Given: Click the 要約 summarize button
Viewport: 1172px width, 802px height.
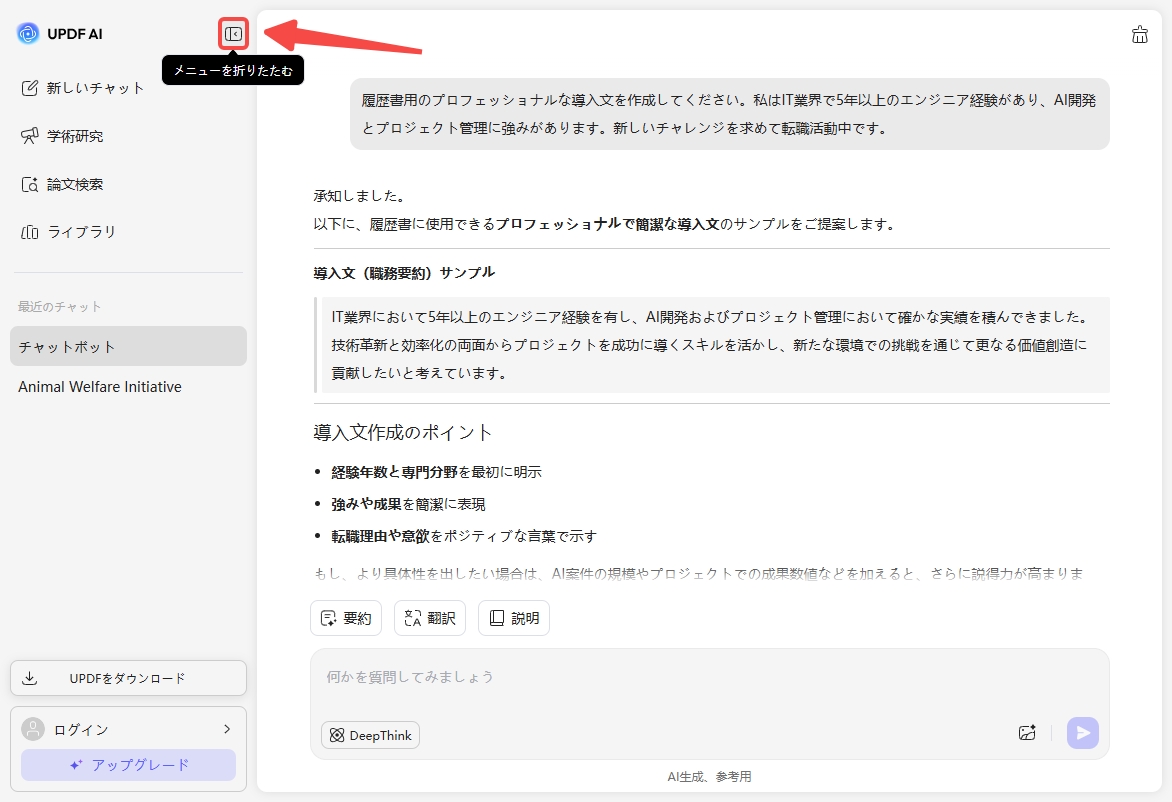Looking at the screenshot, I should coord(346,618).
